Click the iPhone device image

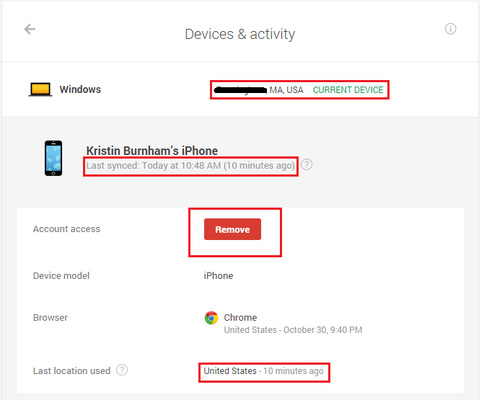(x=53, y=158)
